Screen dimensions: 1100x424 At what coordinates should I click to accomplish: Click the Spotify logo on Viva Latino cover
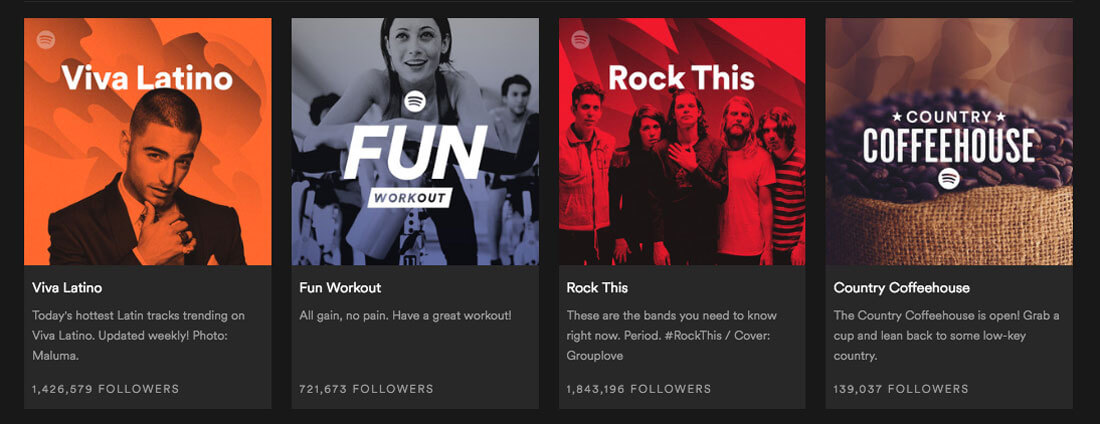tap(45, 40)
